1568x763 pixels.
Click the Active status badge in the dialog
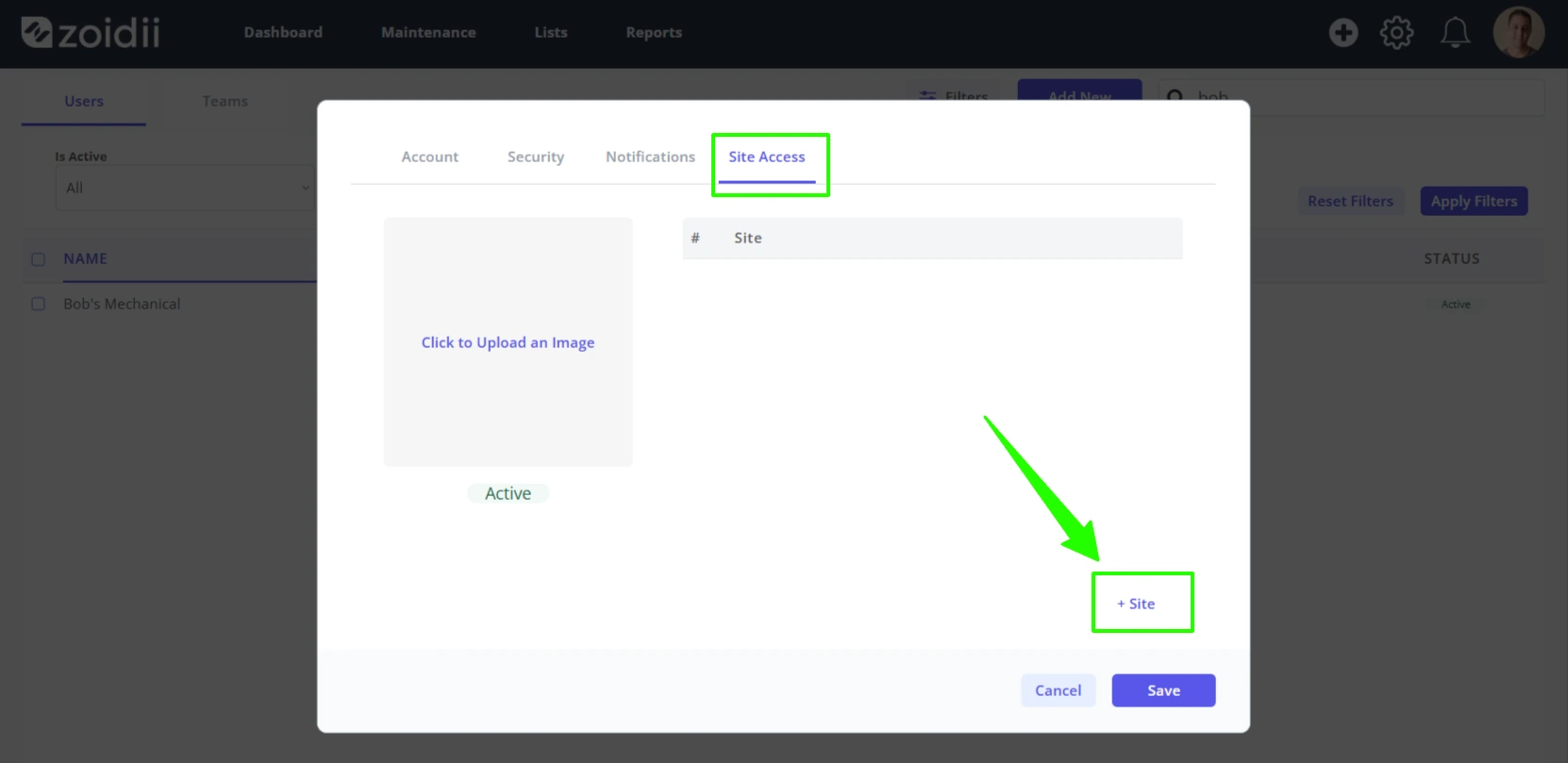coord(508,493)
